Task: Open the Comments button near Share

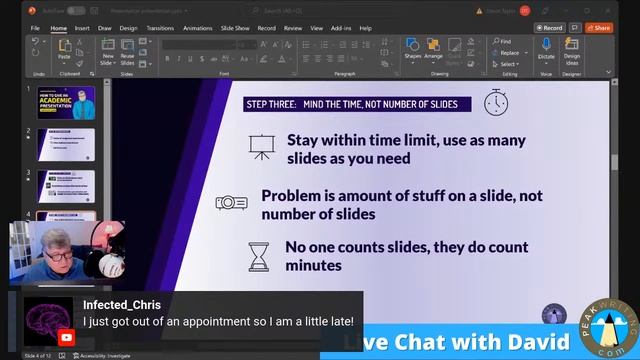Action: (575, 28)
